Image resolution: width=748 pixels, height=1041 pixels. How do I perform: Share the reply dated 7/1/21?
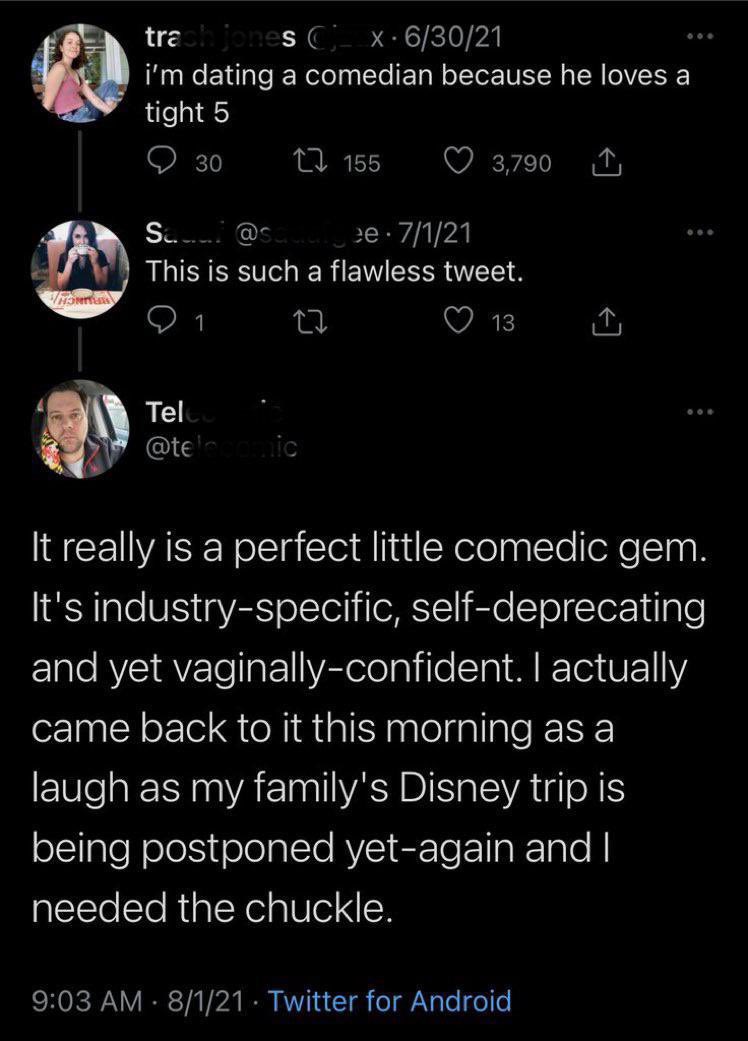(x=606, y=322)
